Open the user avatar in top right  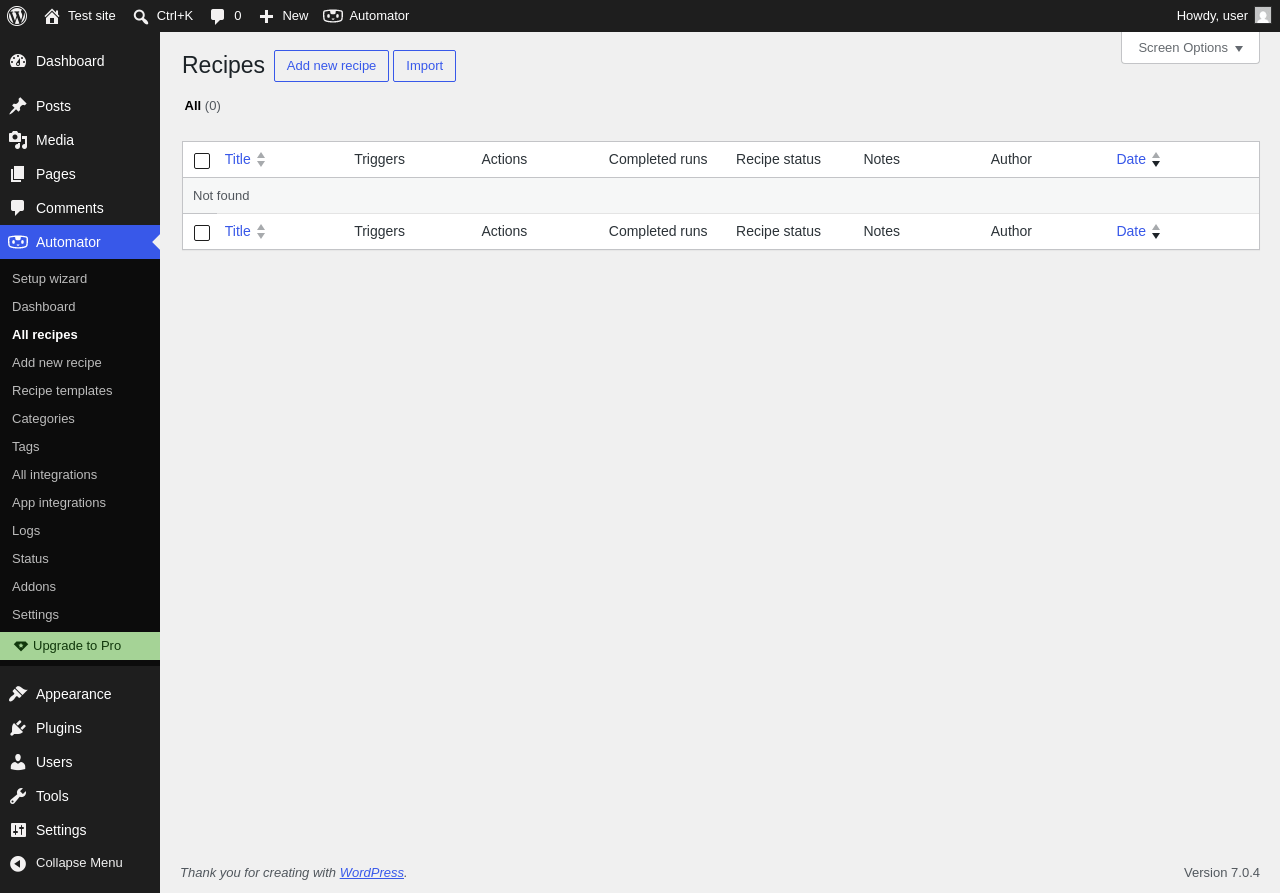(x=1263, y=15)
